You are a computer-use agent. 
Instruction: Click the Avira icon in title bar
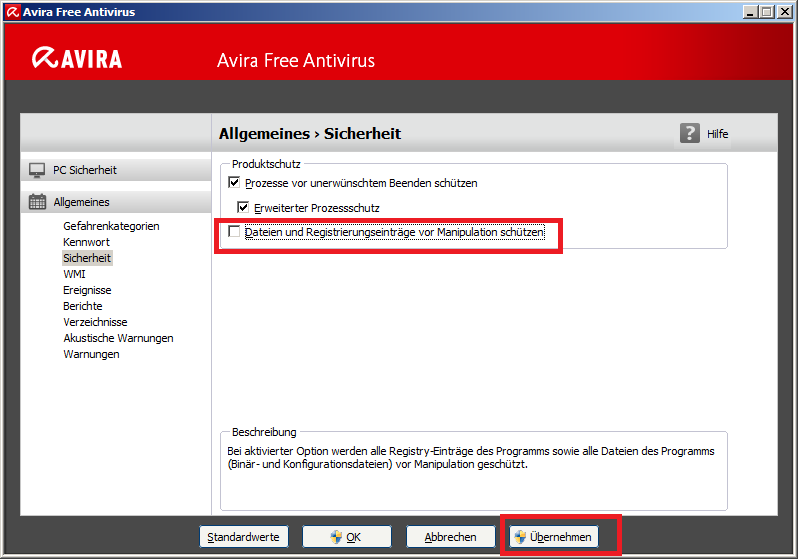click(12, 12)
